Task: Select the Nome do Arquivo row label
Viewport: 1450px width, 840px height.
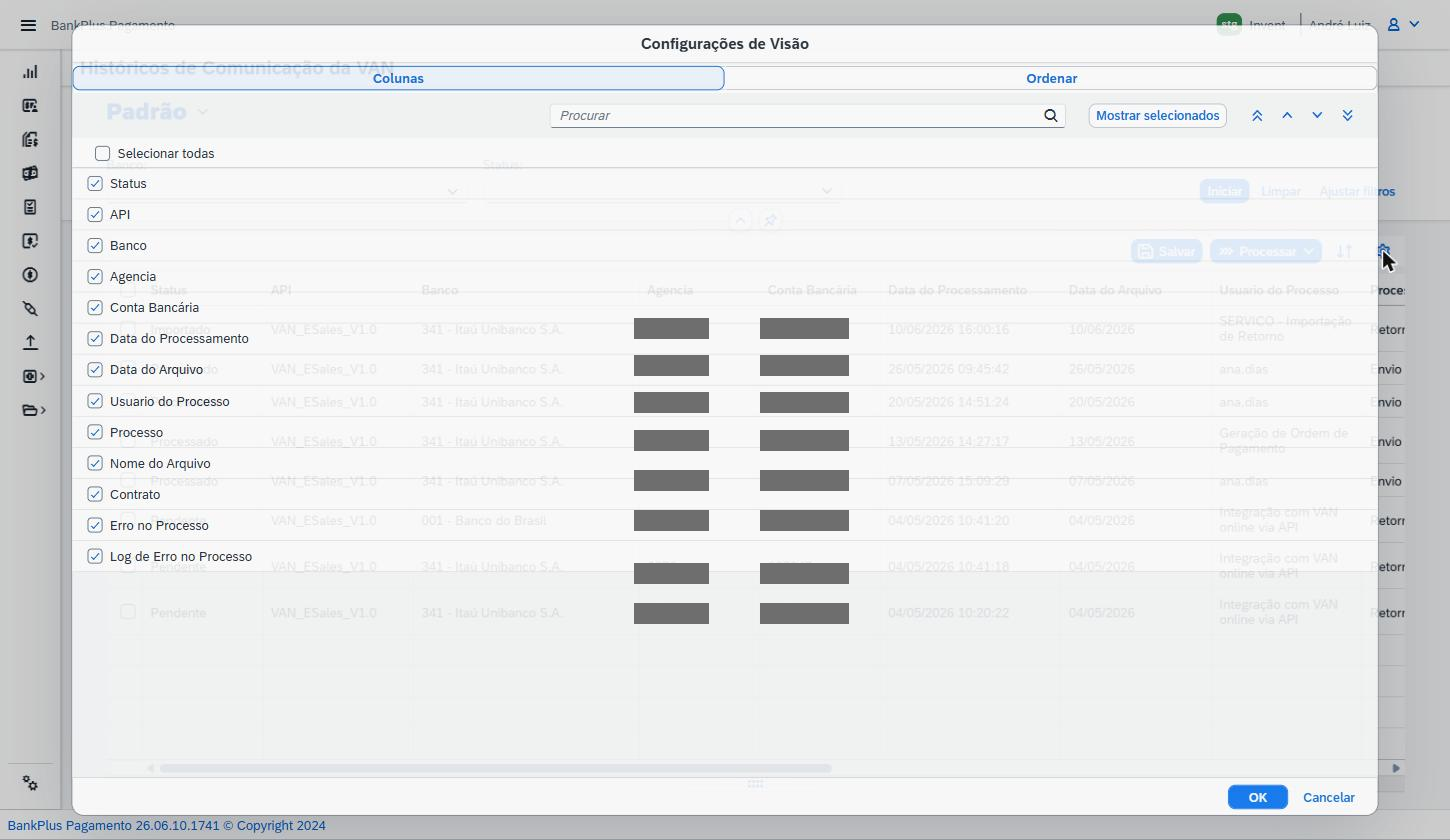Action: (x=160, y=464)
